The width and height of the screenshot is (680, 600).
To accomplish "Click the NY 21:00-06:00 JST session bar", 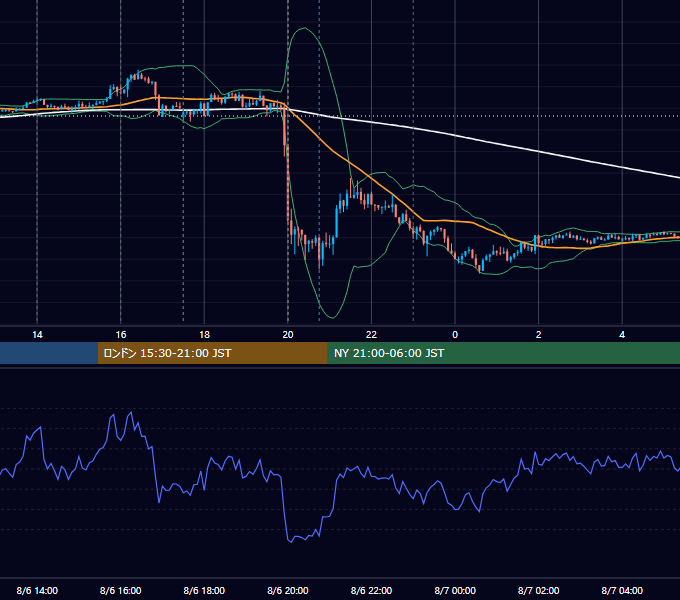I will point(503,353).
